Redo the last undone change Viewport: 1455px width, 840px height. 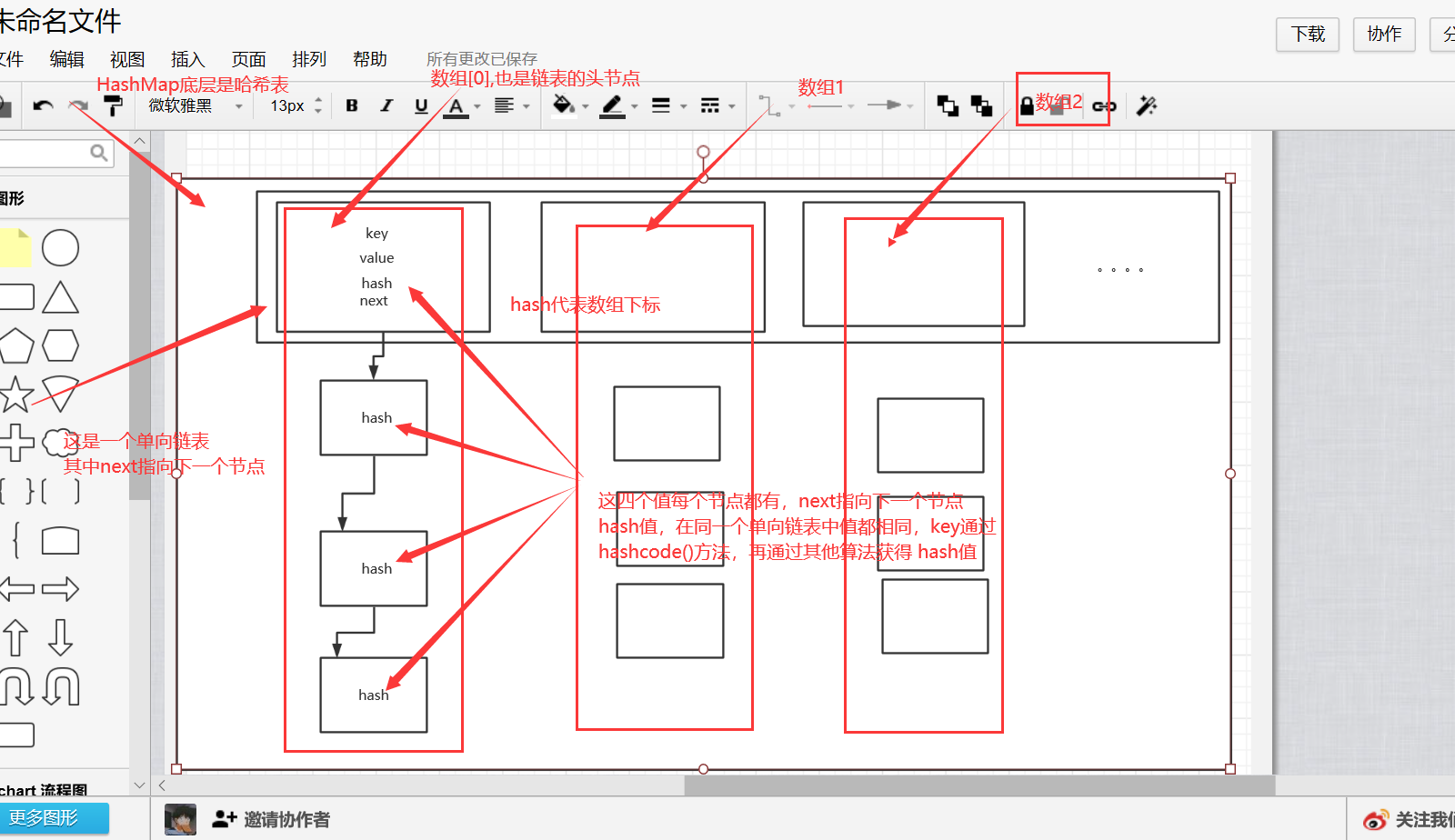[79, 106]
